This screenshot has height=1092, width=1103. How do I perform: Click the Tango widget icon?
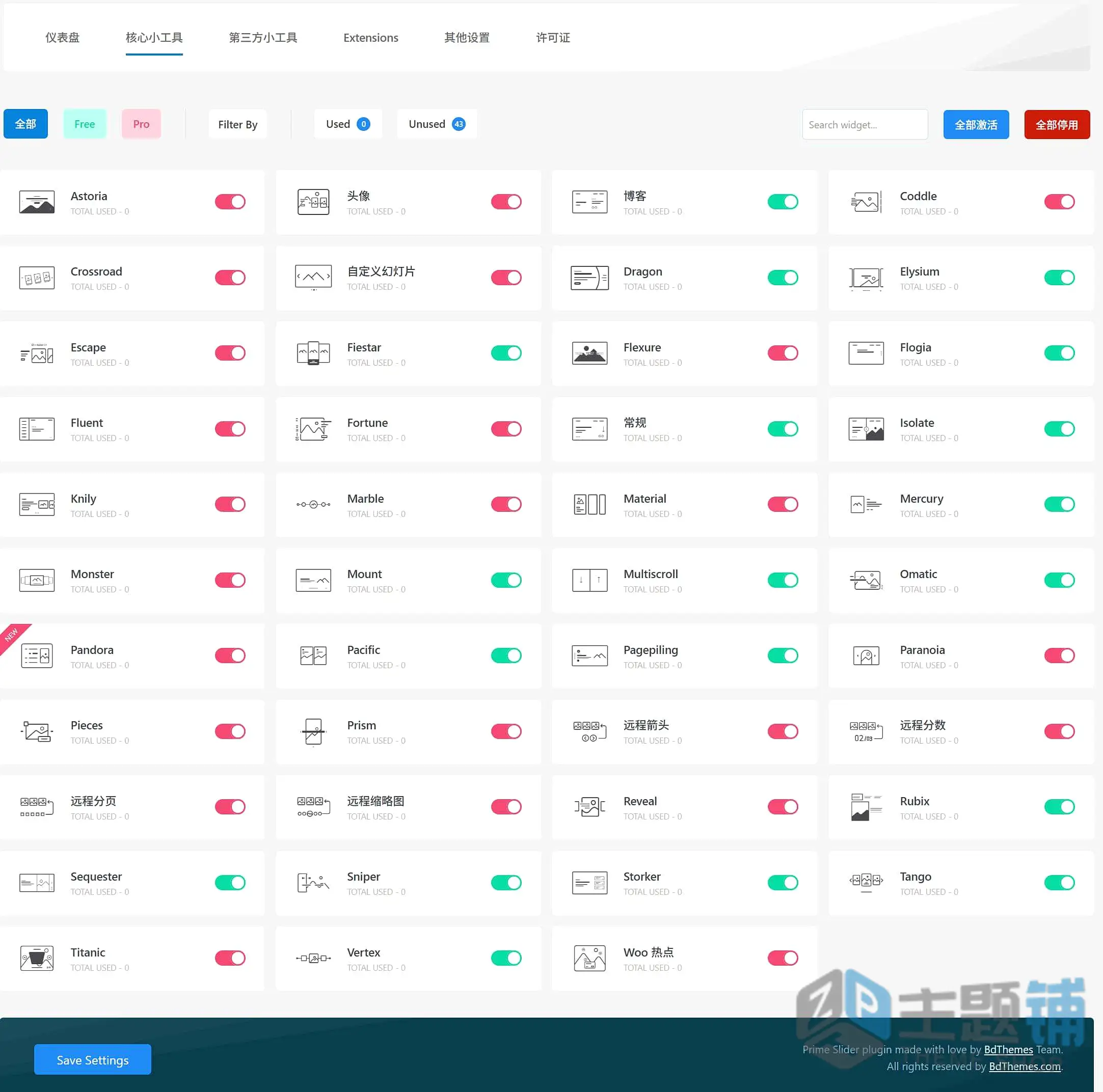click(x=866, y=883)
